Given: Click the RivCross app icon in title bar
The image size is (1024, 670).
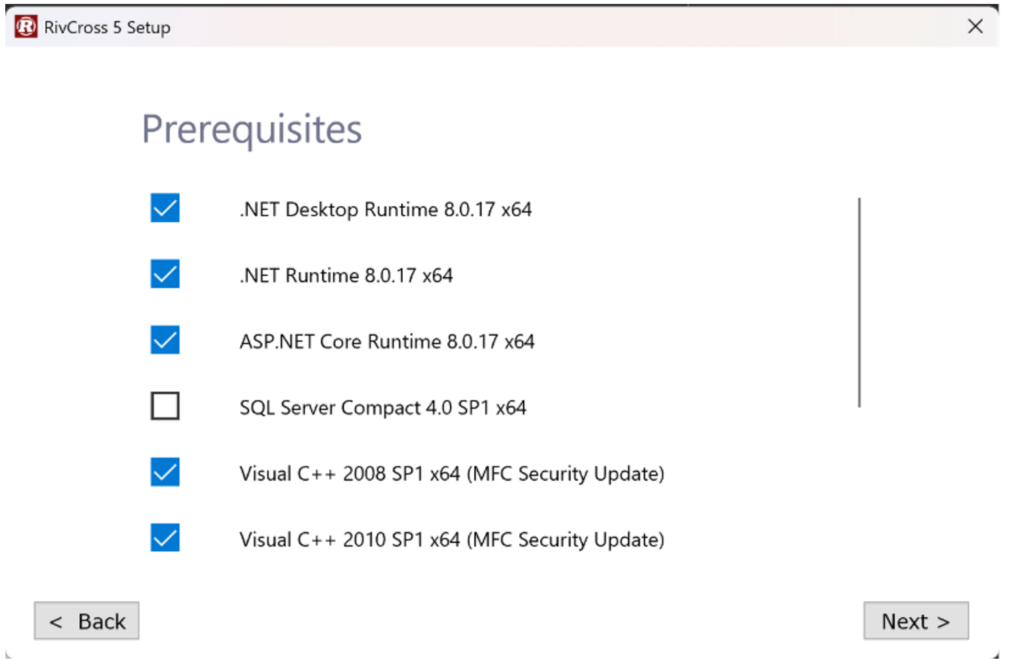Looking at the screenshot, I should [x=26, y=27].
